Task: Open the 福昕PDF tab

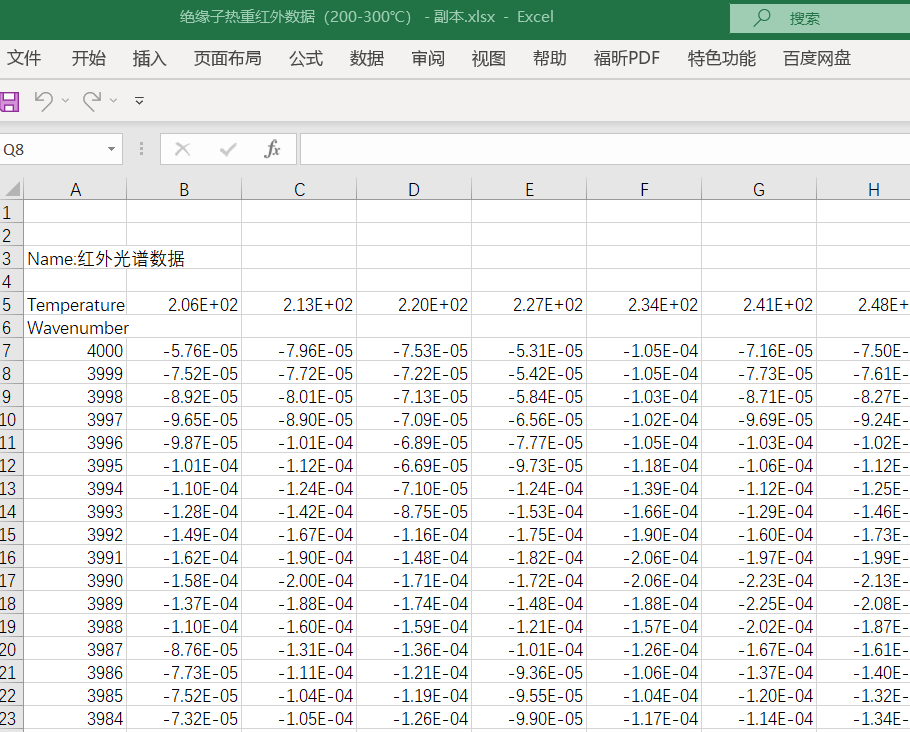Action: pos(627,58)
